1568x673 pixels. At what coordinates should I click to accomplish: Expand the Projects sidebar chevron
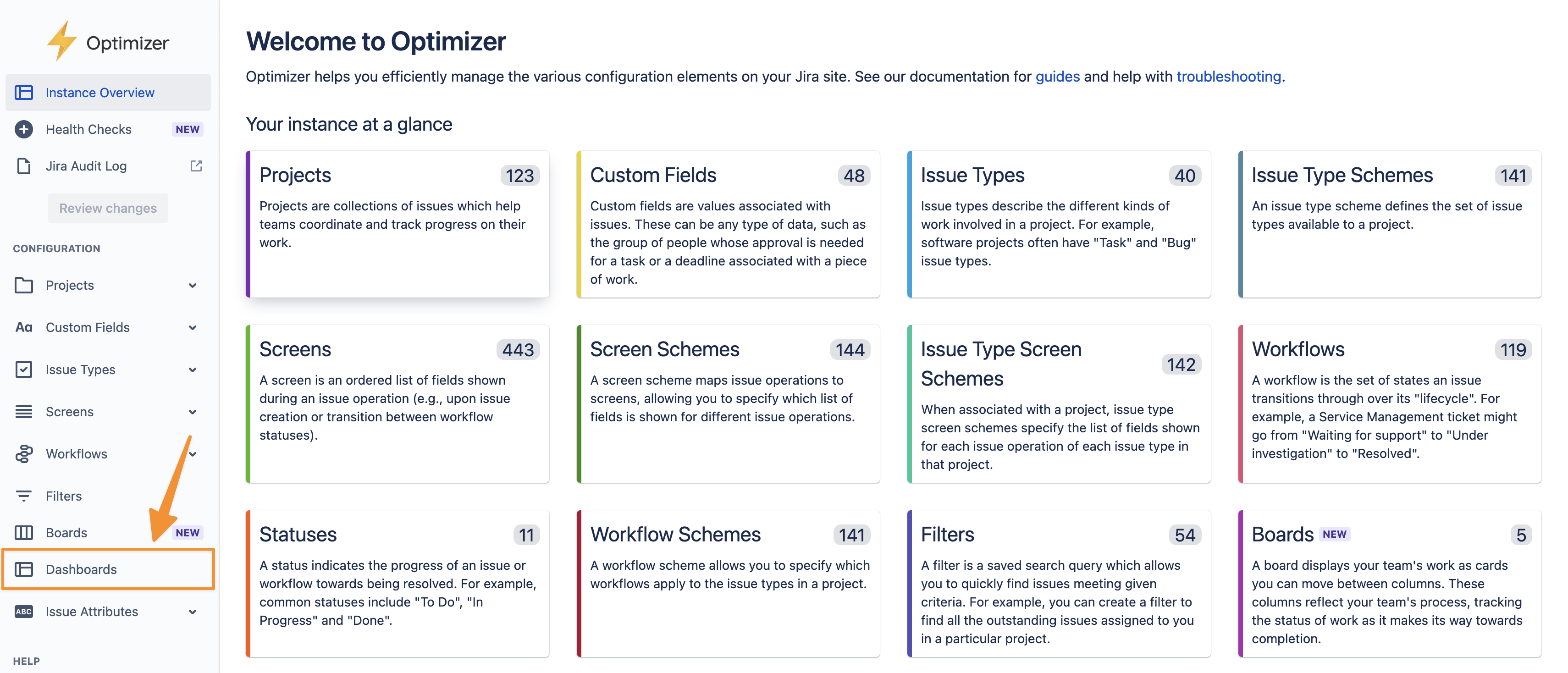pyautogui.click(x=193, y=285)
